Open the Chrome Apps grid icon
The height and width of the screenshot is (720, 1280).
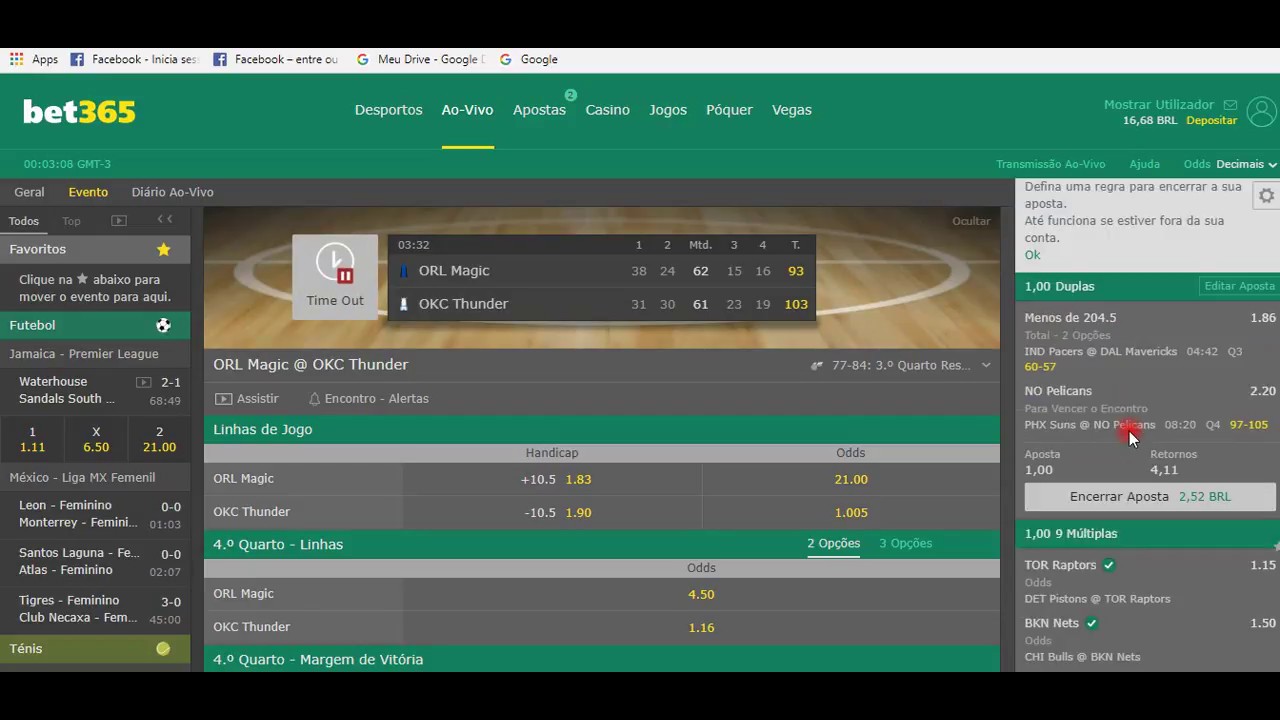click(16, 59)
